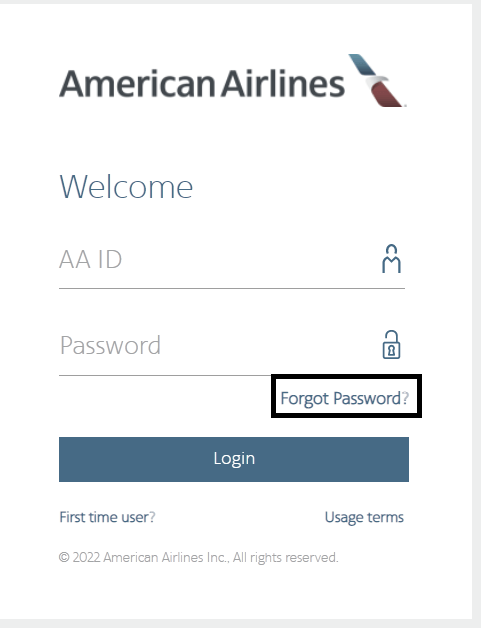Submit with the Login button

234,459
